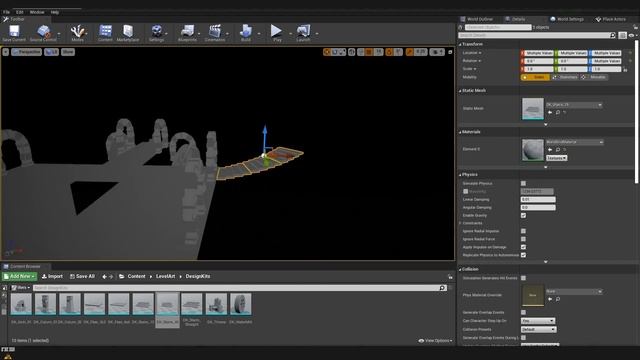Switch to the World Settings tab

(x=567, y=19)
